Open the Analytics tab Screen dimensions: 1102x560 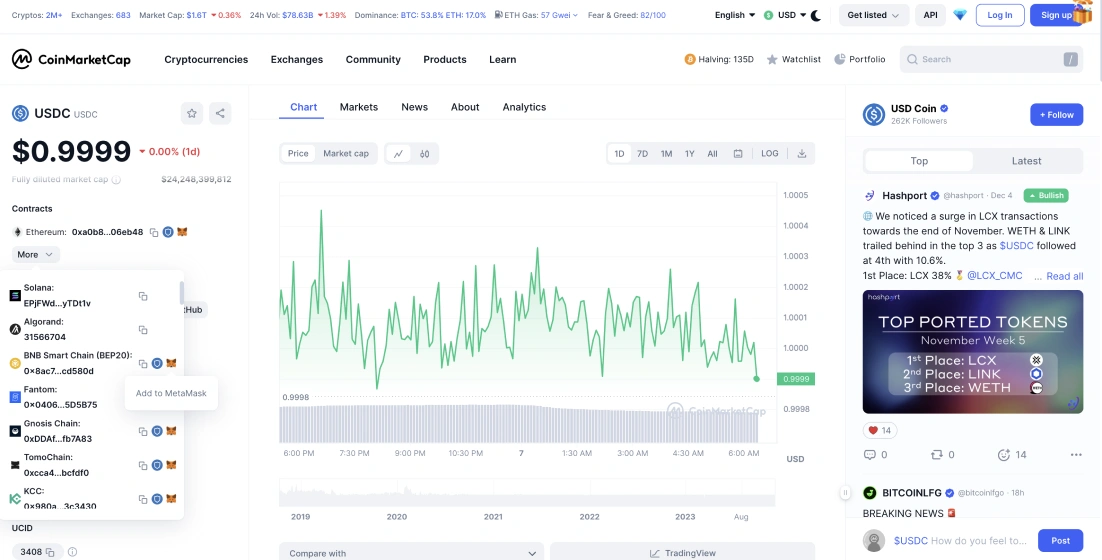pos(524,107)
